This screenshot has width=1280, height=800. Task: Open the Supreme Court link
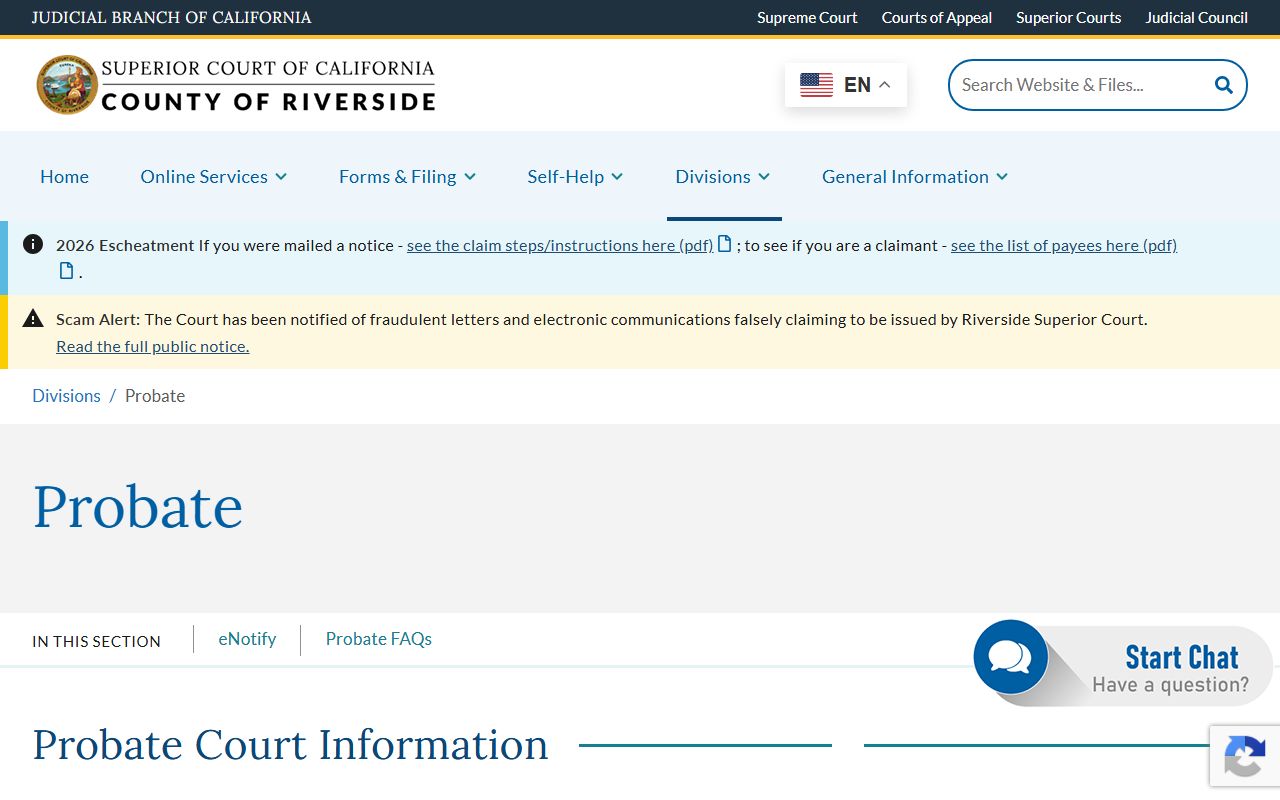click(x=807, y=17)
